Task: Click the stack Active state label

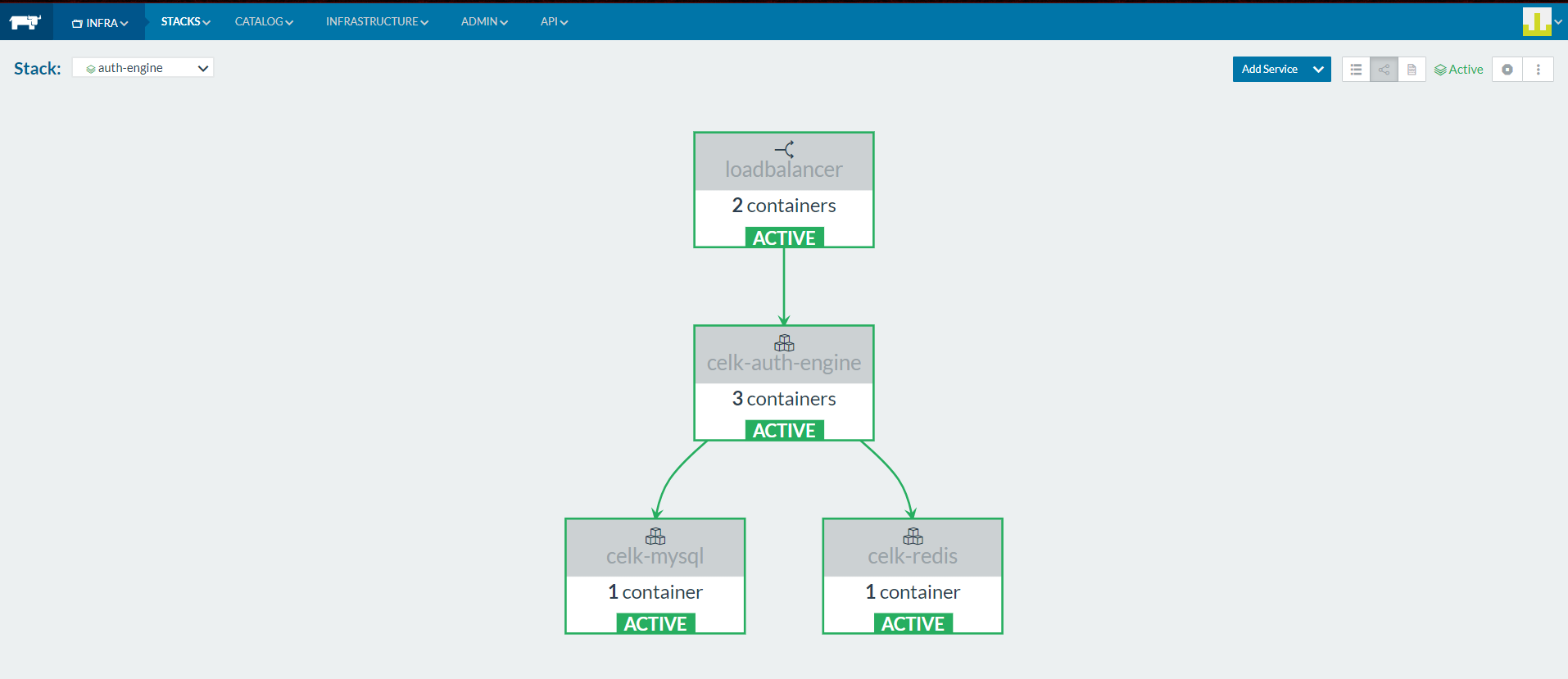Action: [1459, 70]
